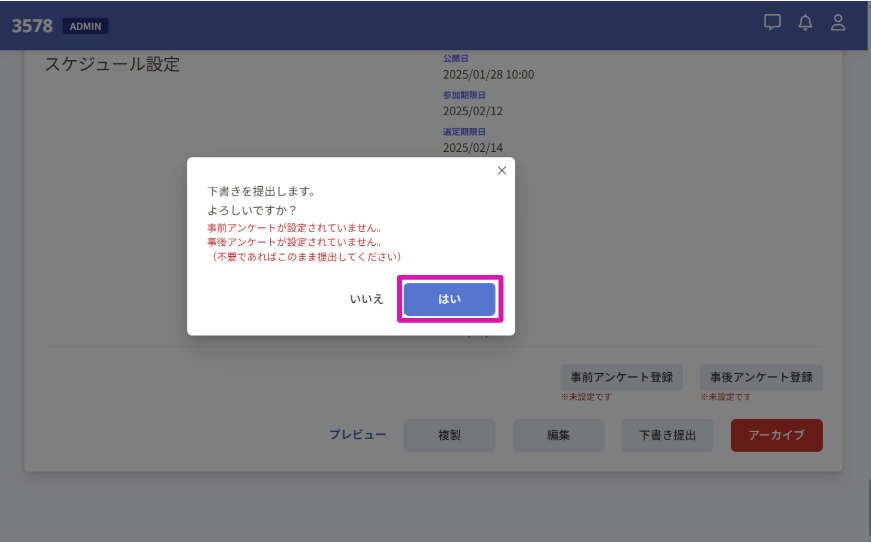
Task: Close the confirmation dialog with X
Action: 502,170
